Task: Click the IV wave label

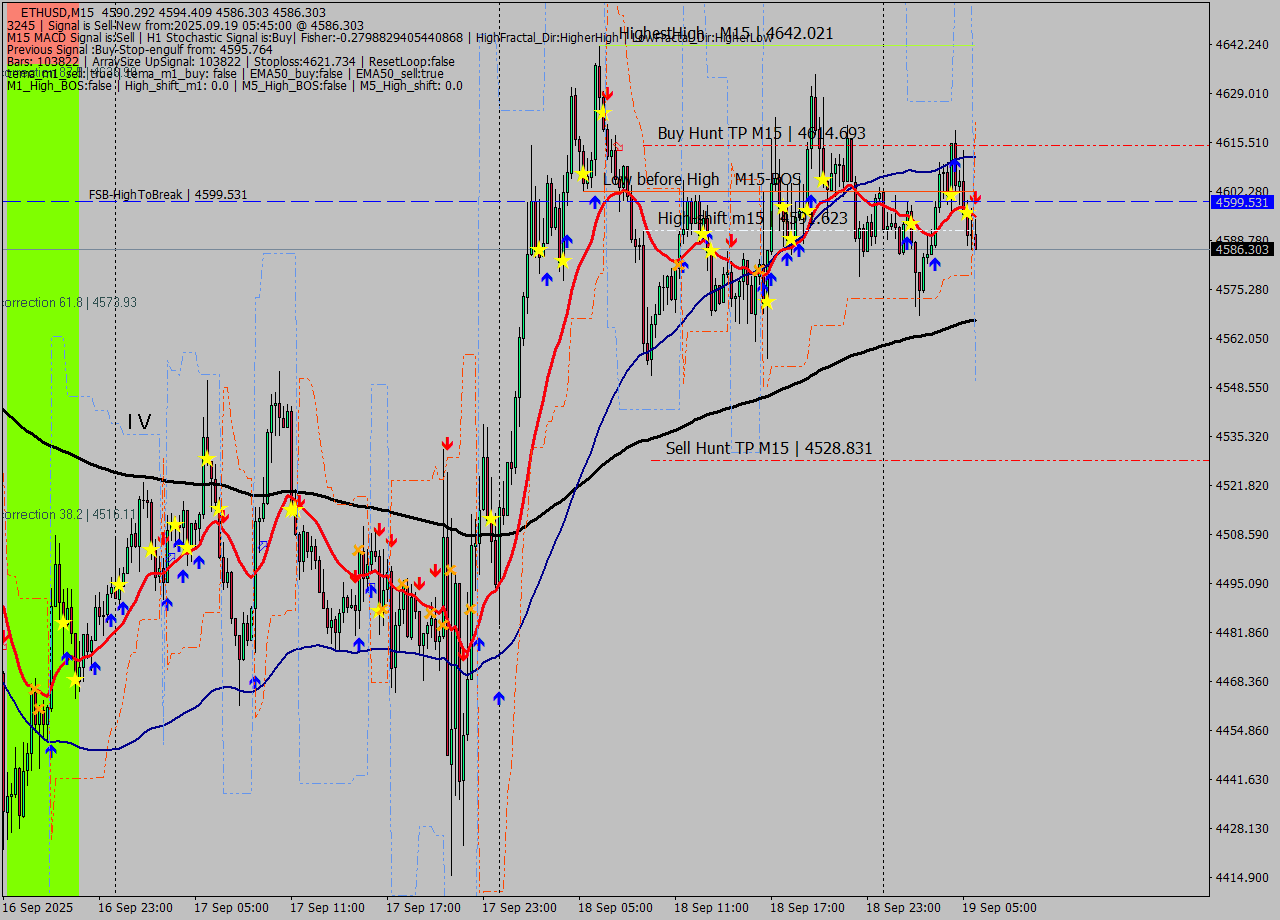Action: click(139, 422)
